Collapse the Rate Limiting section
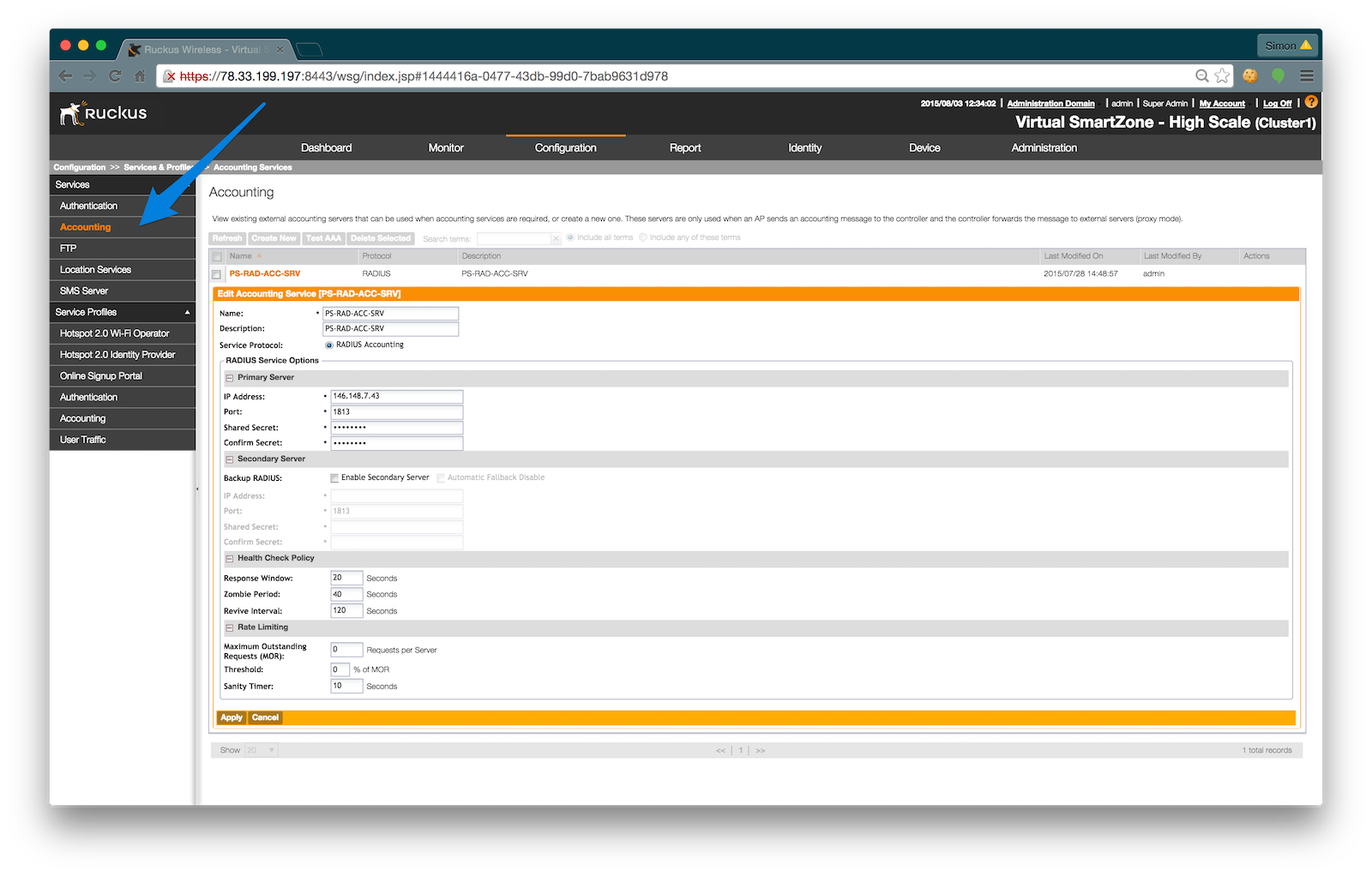1372x876 pixels. [x=230, y=628]
